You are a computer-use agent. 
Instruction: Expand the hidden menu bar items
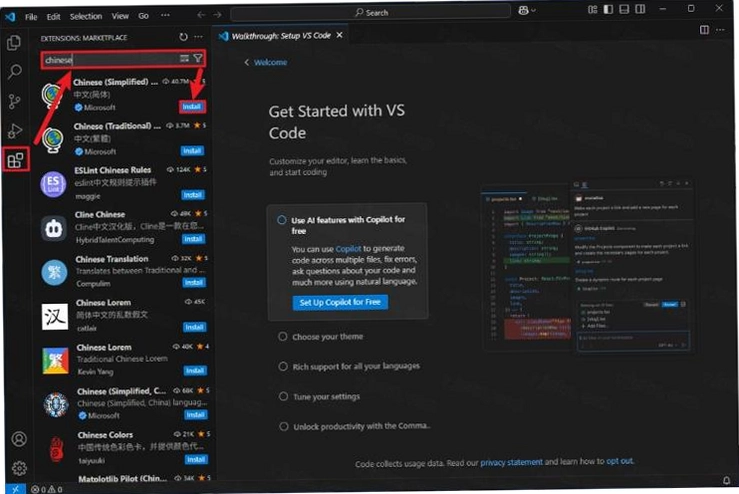click(165, 16)
